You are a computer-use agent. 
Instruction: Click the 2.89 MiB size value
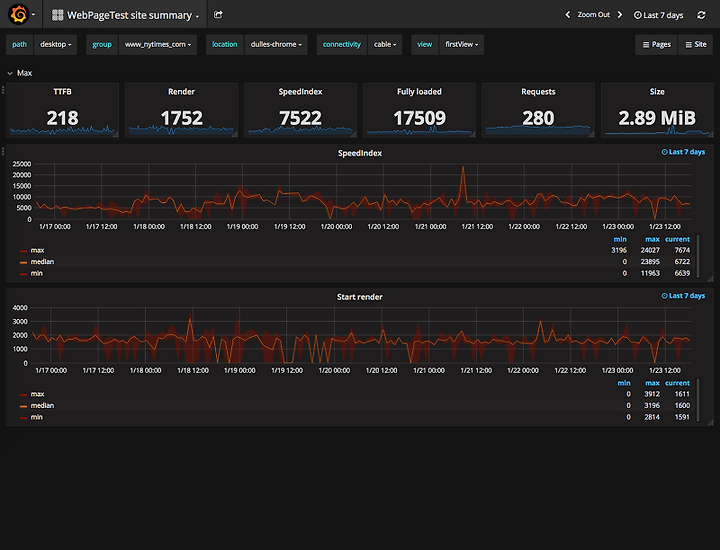657,118
